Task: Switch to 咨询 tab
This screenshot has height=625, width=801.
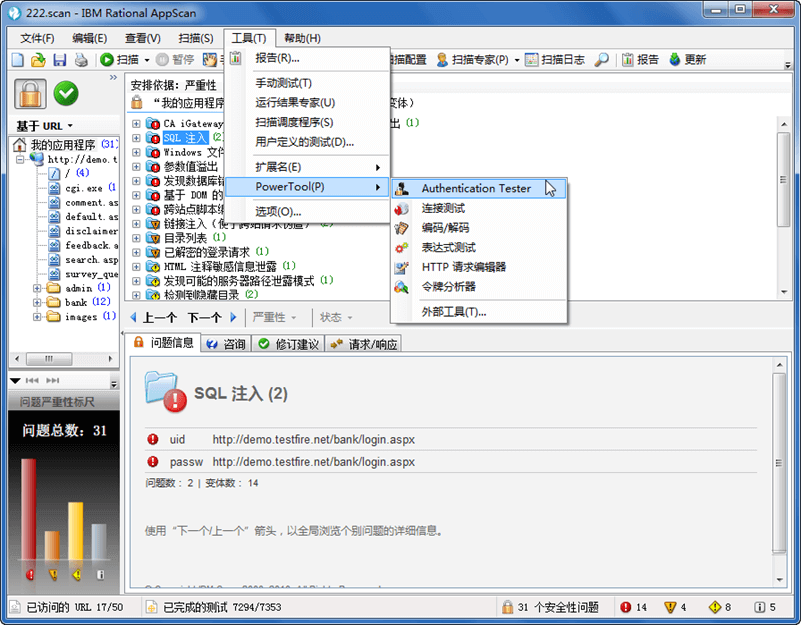Action: pyautogui.click(x=226, y=344)
